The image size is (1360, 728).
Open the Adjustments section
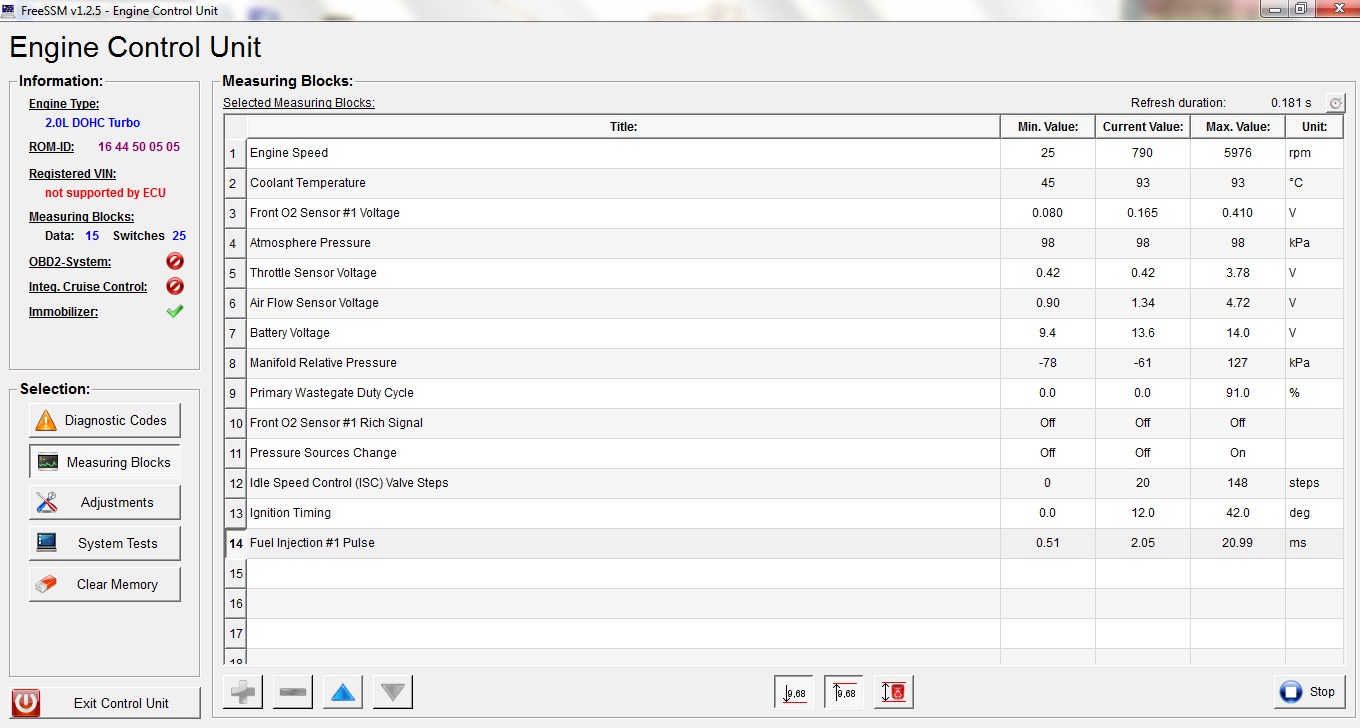point(105,502)
